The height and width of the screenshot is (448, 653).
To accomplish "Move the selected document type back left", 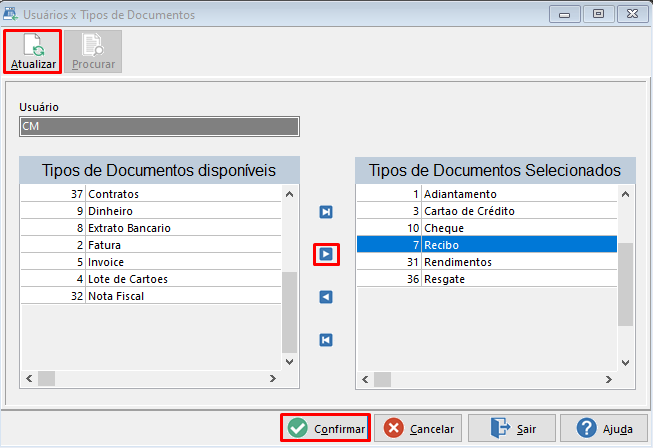I will 326,297.
